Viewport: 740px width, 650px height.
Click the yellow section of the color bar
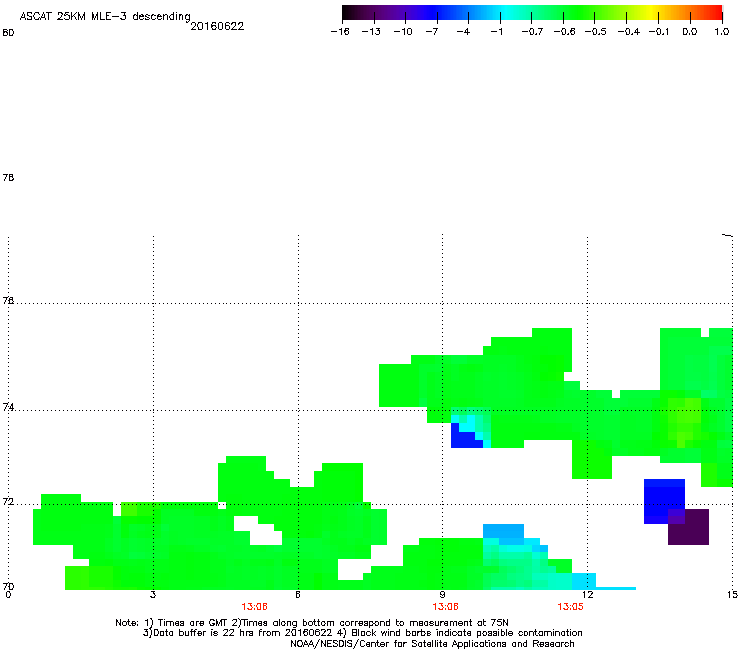pos(652,12)
